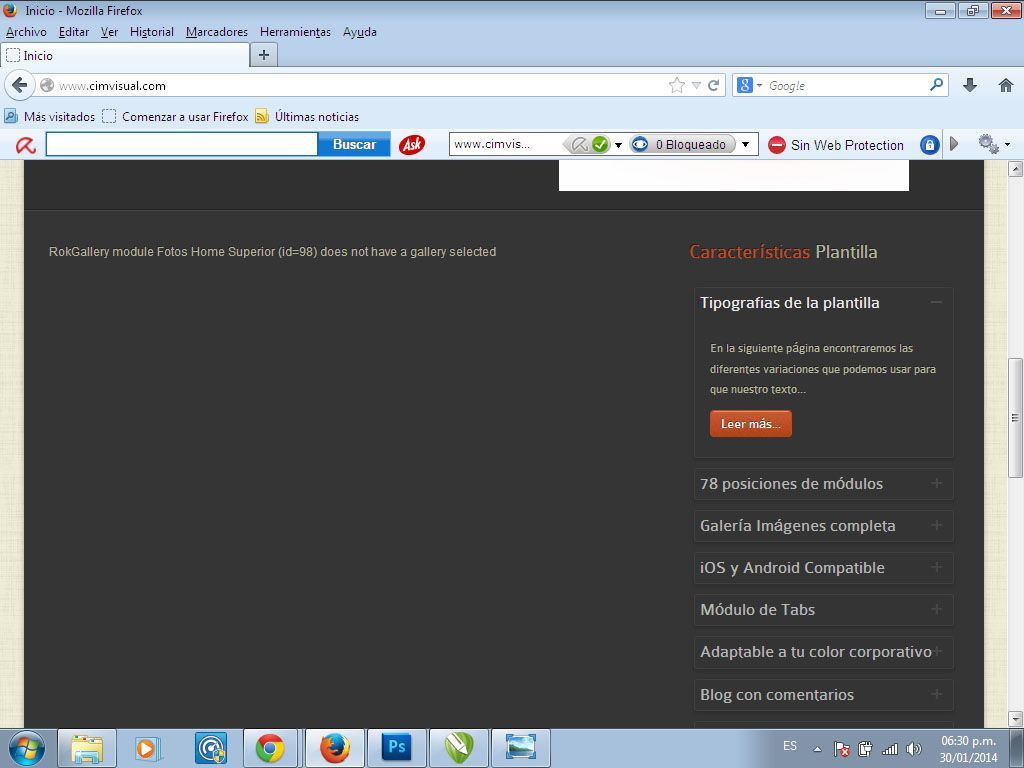Click the search magnifier in Google box
Image resolution: width=1024 pixels, height=768 pixels.
(x=936, y=85)
